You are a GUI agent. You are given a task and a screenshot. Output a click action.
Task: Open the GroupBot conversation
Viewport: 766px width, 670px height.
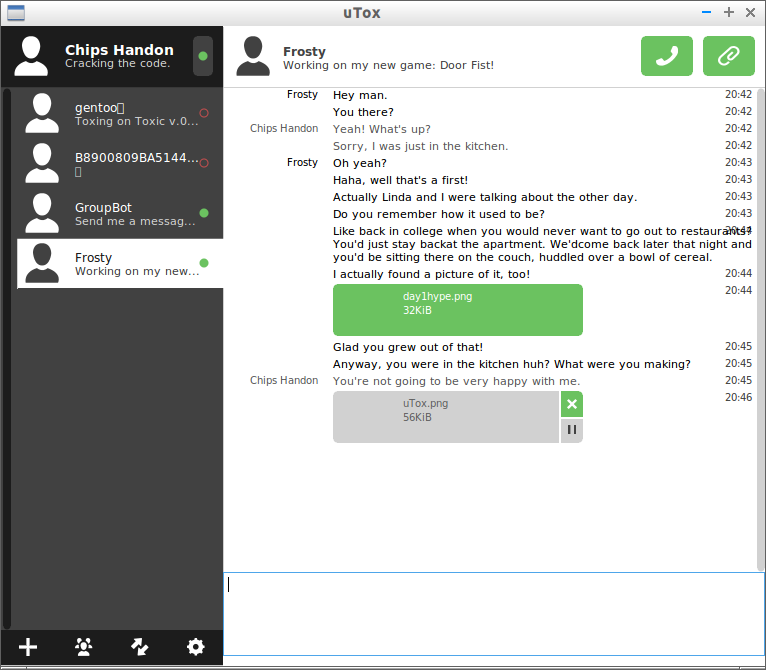[x=120, y=214]
